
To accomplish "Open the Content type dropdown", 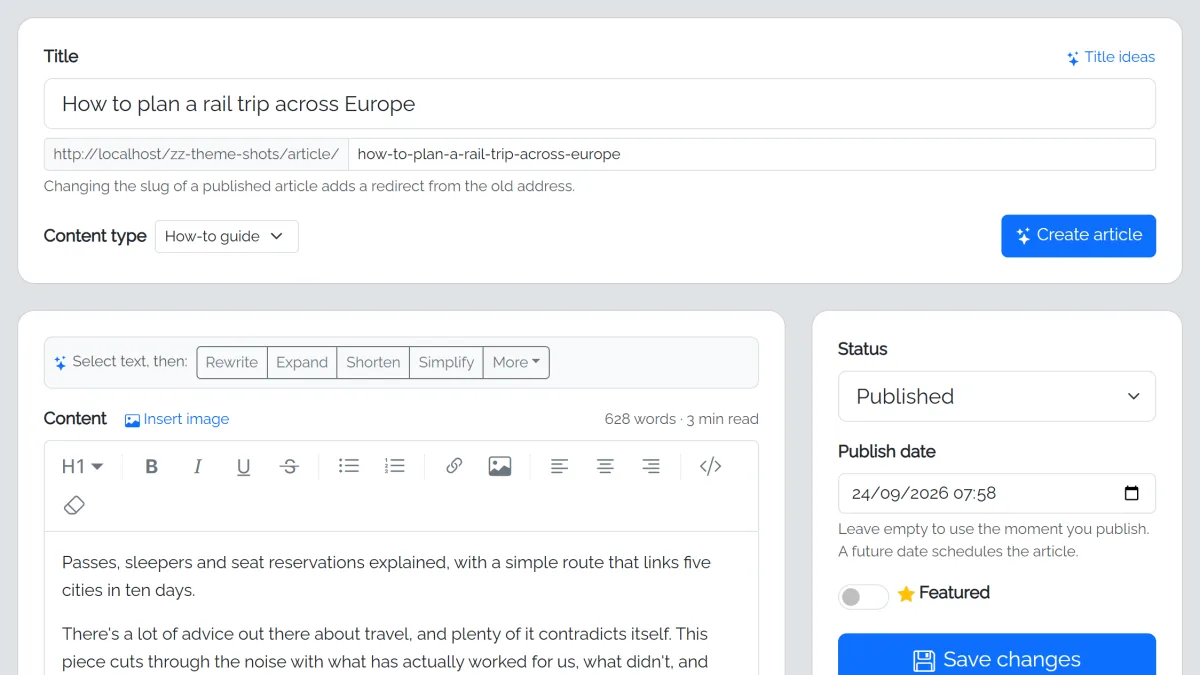I will point(227,236).
